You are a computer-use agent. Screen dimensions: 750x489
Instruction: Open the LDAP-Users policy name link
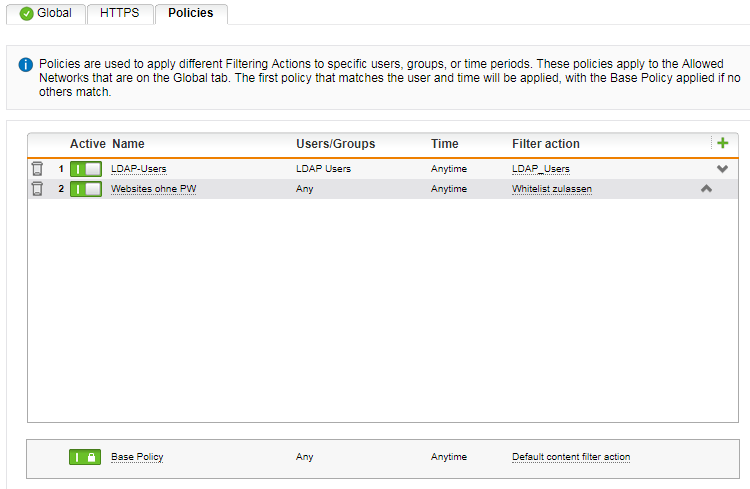click(x=139, y=169)
